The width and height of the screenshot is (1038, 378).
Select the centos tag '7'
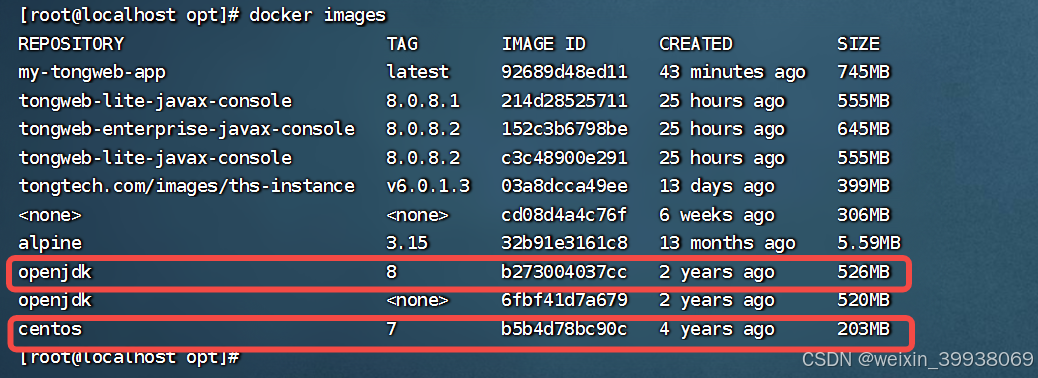pos(391,329)
